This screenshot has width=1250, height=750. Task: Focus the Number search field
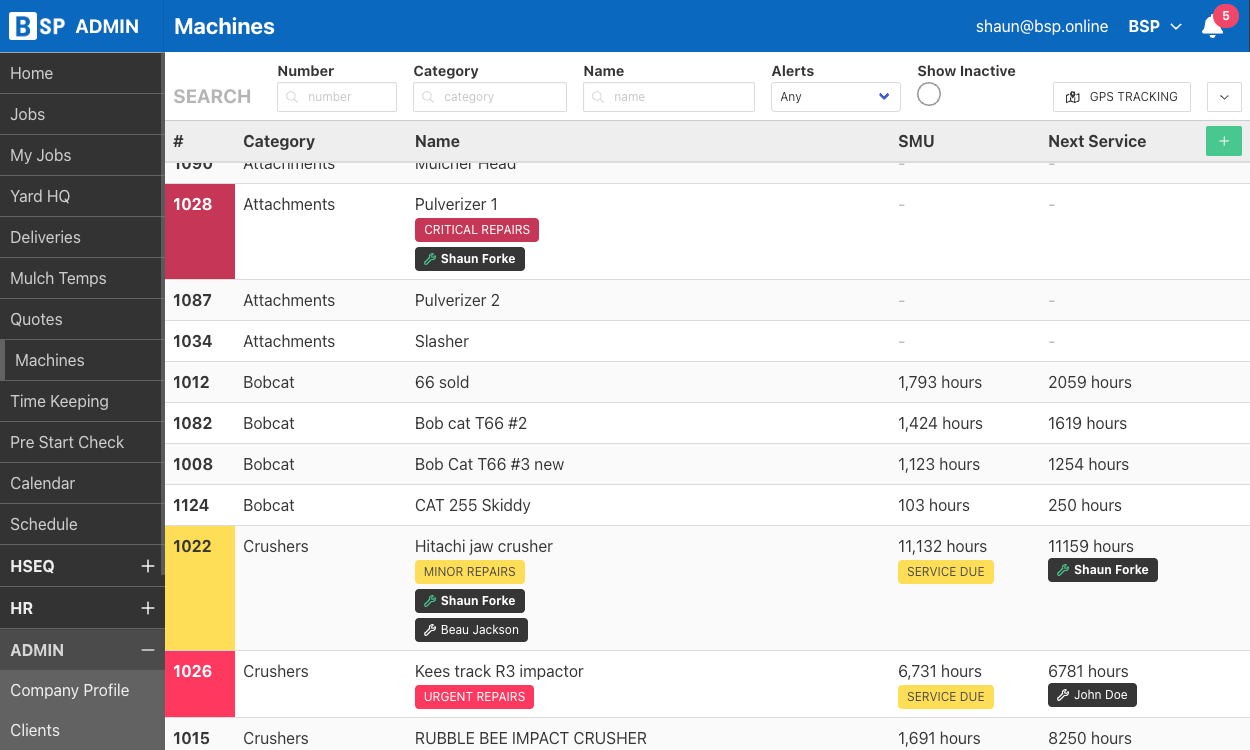click(337, 97)
